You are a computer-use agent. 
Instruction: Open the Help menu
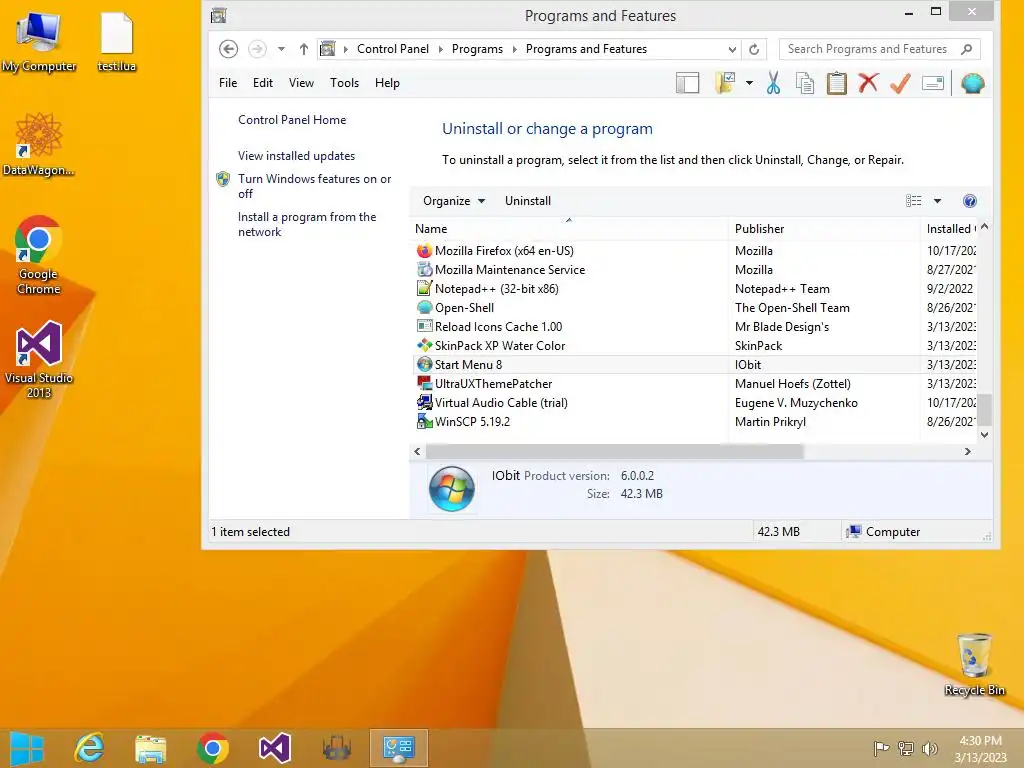pos(387,83)
